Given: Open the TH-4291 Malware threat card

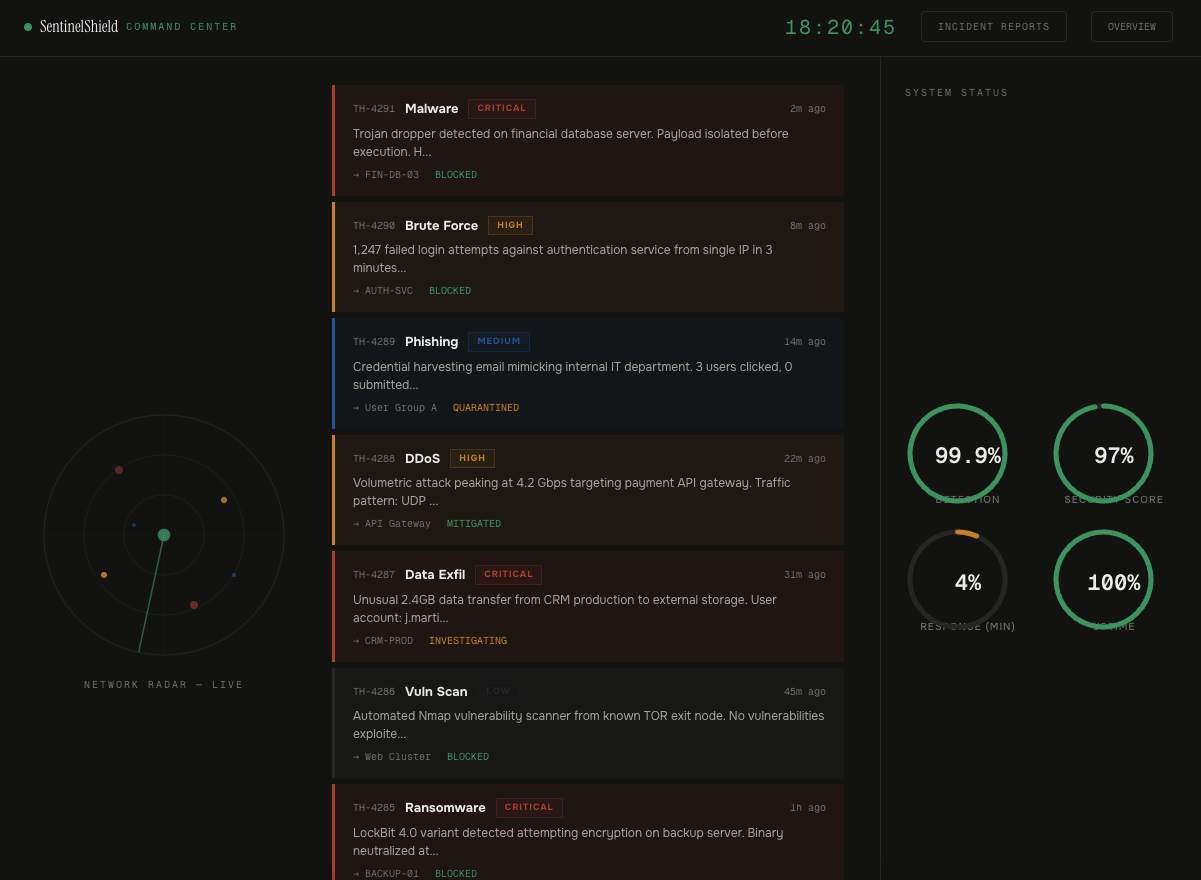Looking at the screenshot, I should coord(588,140).
